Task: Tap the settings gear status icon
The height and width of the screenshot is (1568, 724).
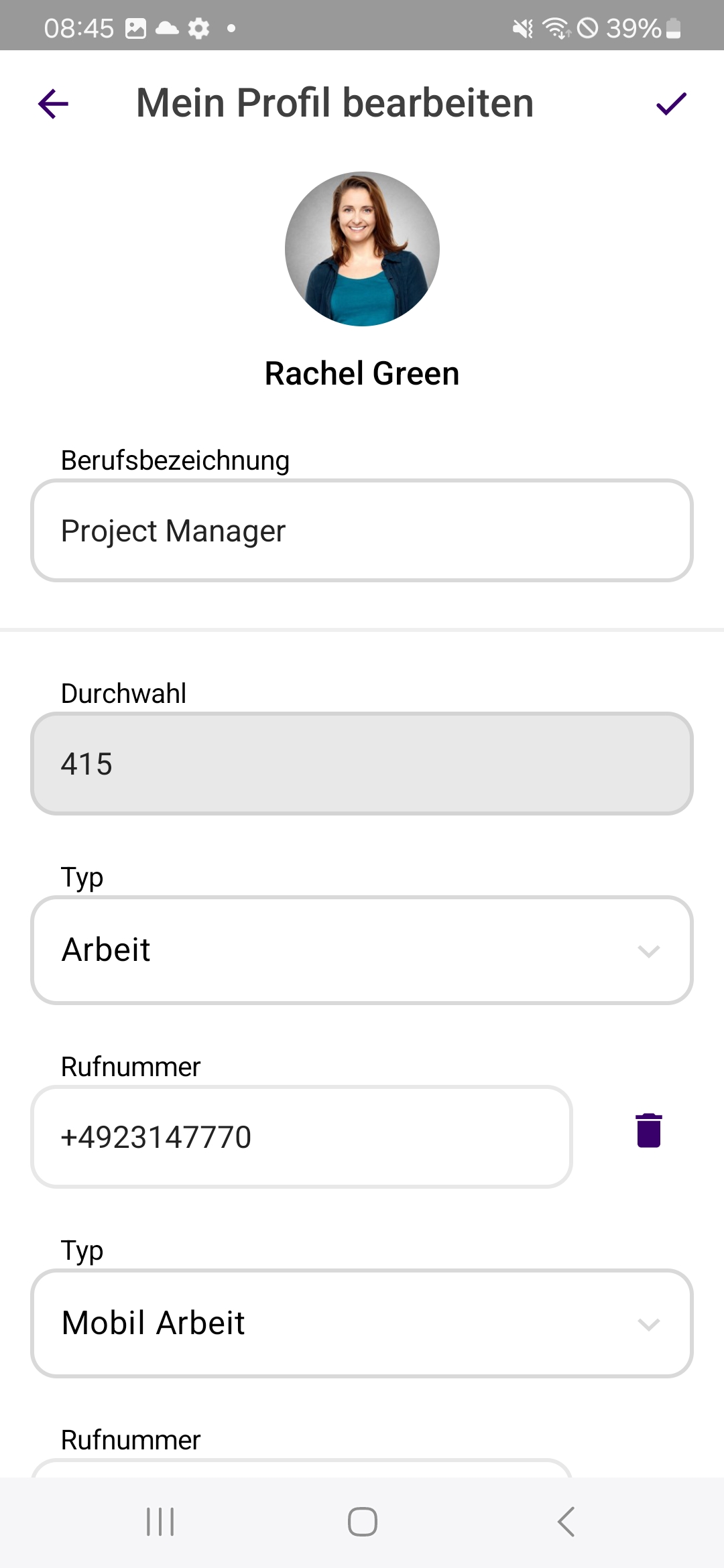Action: 198,28
